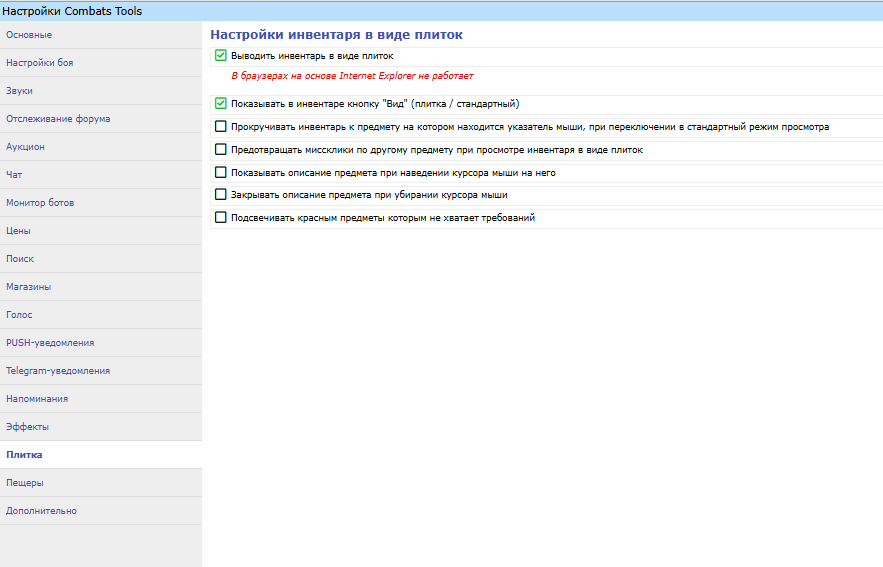
Task: Go to "PUSH-уведомления" settings
Action: point(50,343)
